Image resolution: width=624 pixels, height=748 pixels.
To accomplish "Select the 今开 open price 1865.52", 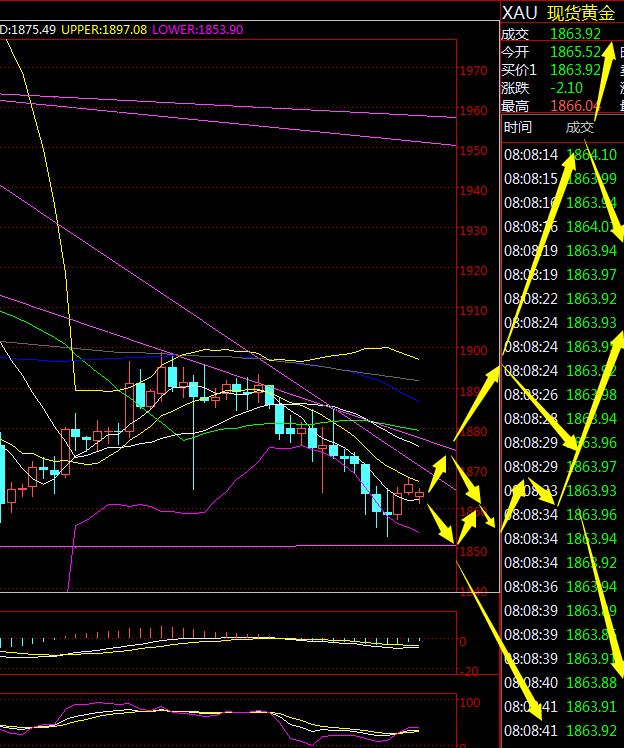I will pyautogui.click(x=576, y=52).
